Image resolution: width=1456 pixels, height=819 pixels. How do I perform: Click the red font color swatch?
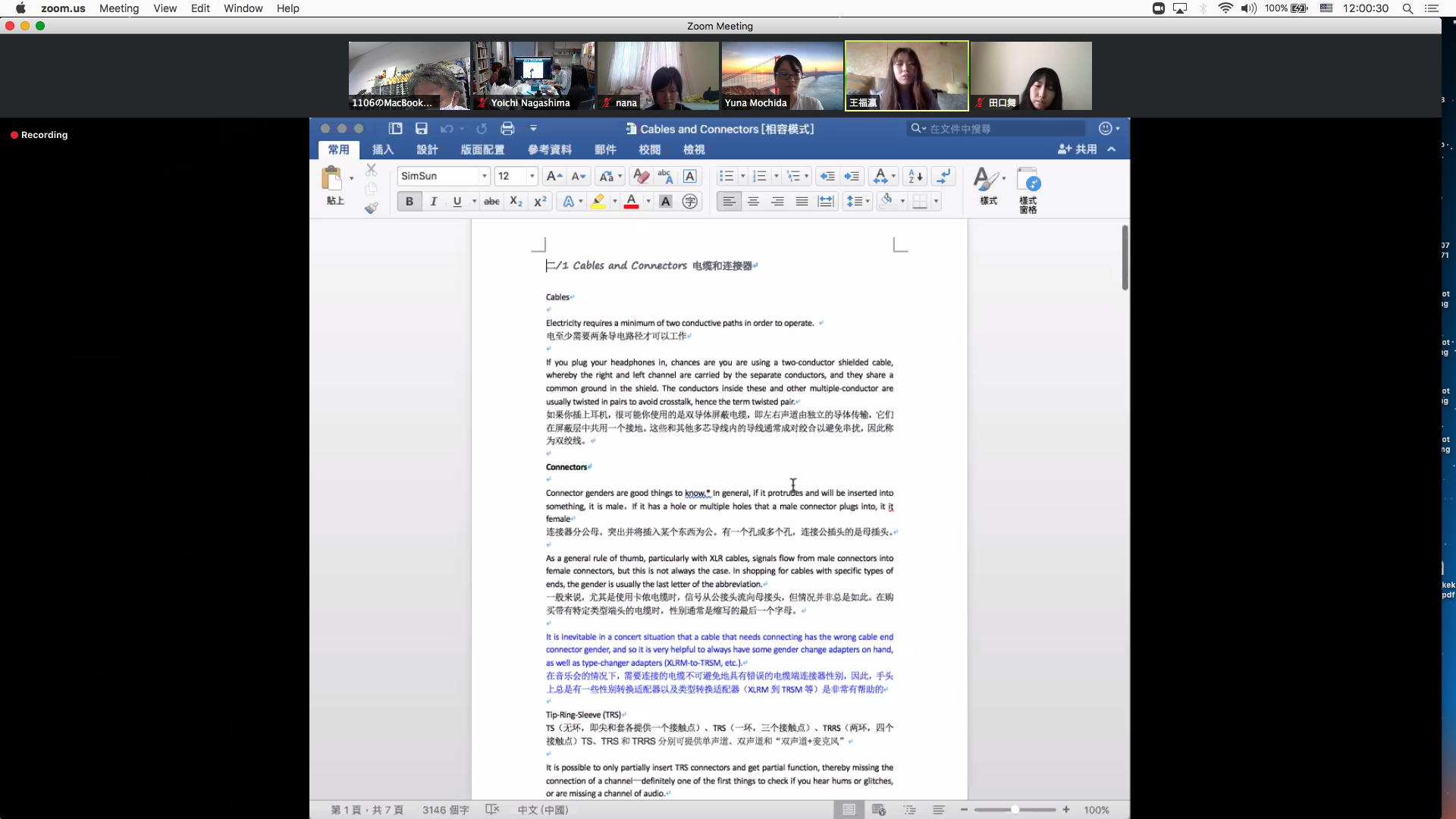tap(631, 201)
